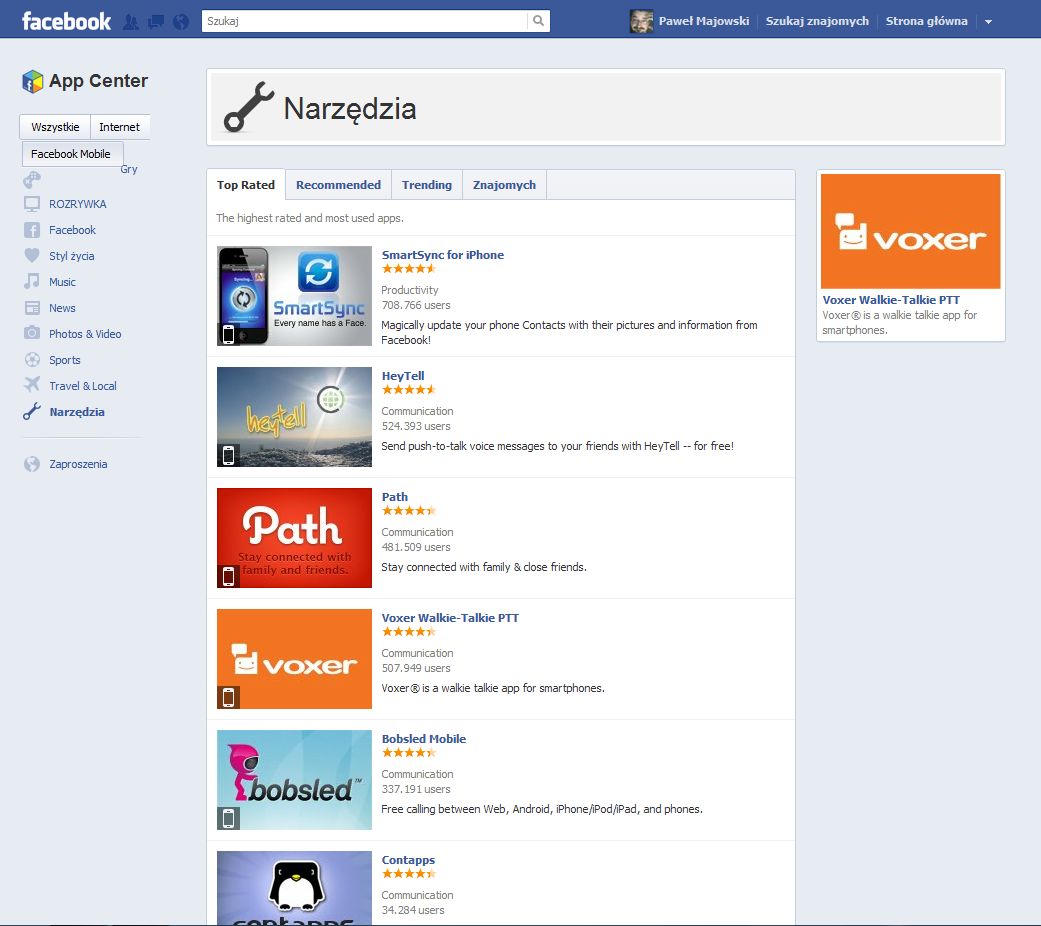
Task: Click the Music note icon in sidebar
Action: click(x=33, y=282)
